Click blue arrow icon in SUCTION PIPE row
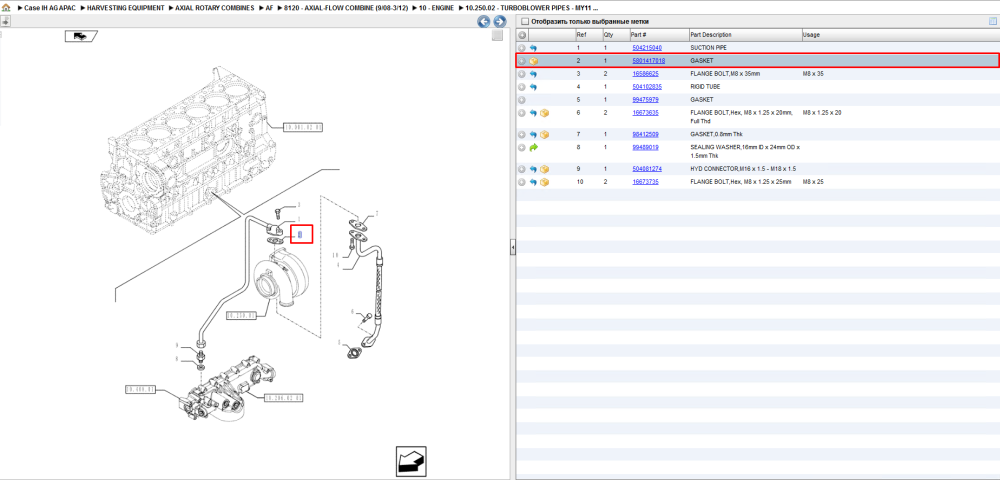This screenshot has width=1000, height=480. (x=533, y=48)
